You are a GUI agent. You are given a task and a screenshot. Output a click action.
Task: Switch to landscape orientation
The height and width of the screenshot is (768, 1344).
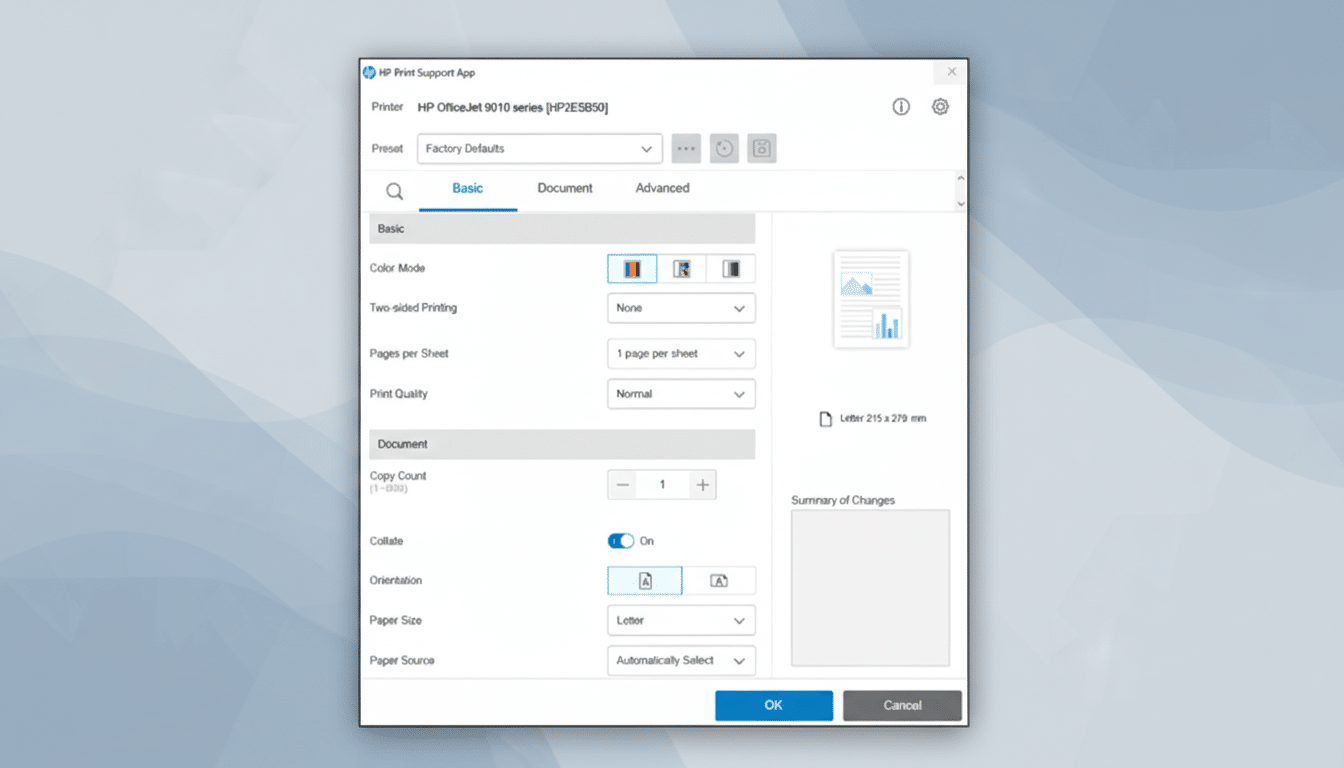720,580
